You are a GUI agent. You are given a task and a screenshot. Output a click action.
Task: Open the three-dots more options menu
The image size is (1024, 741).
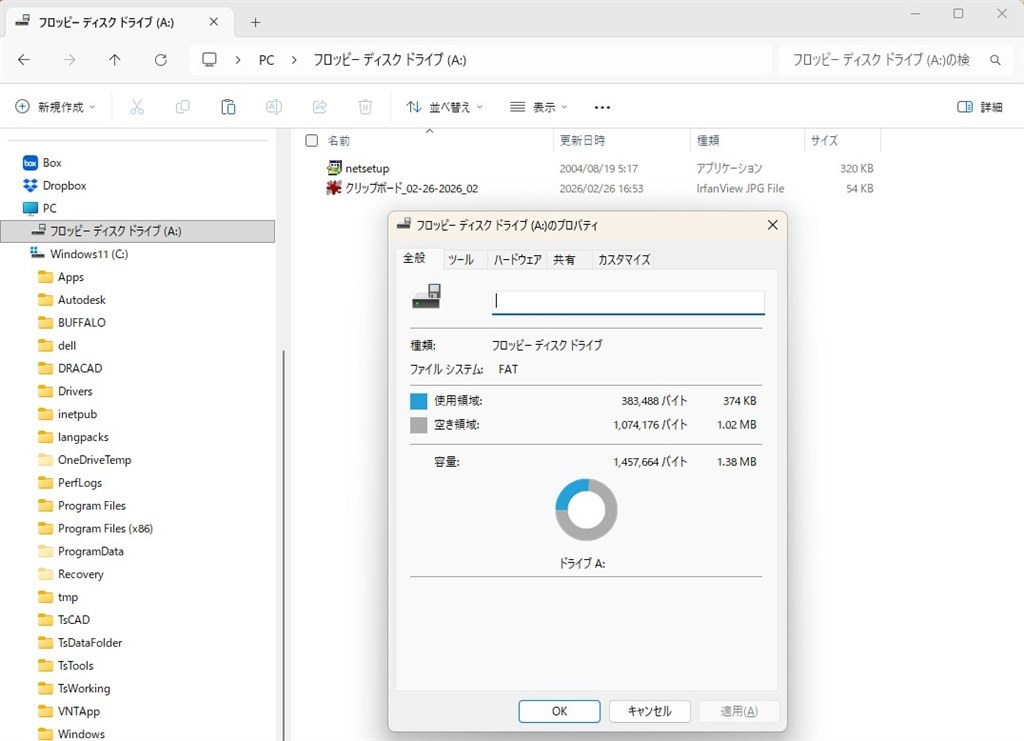tap(602, 107)
